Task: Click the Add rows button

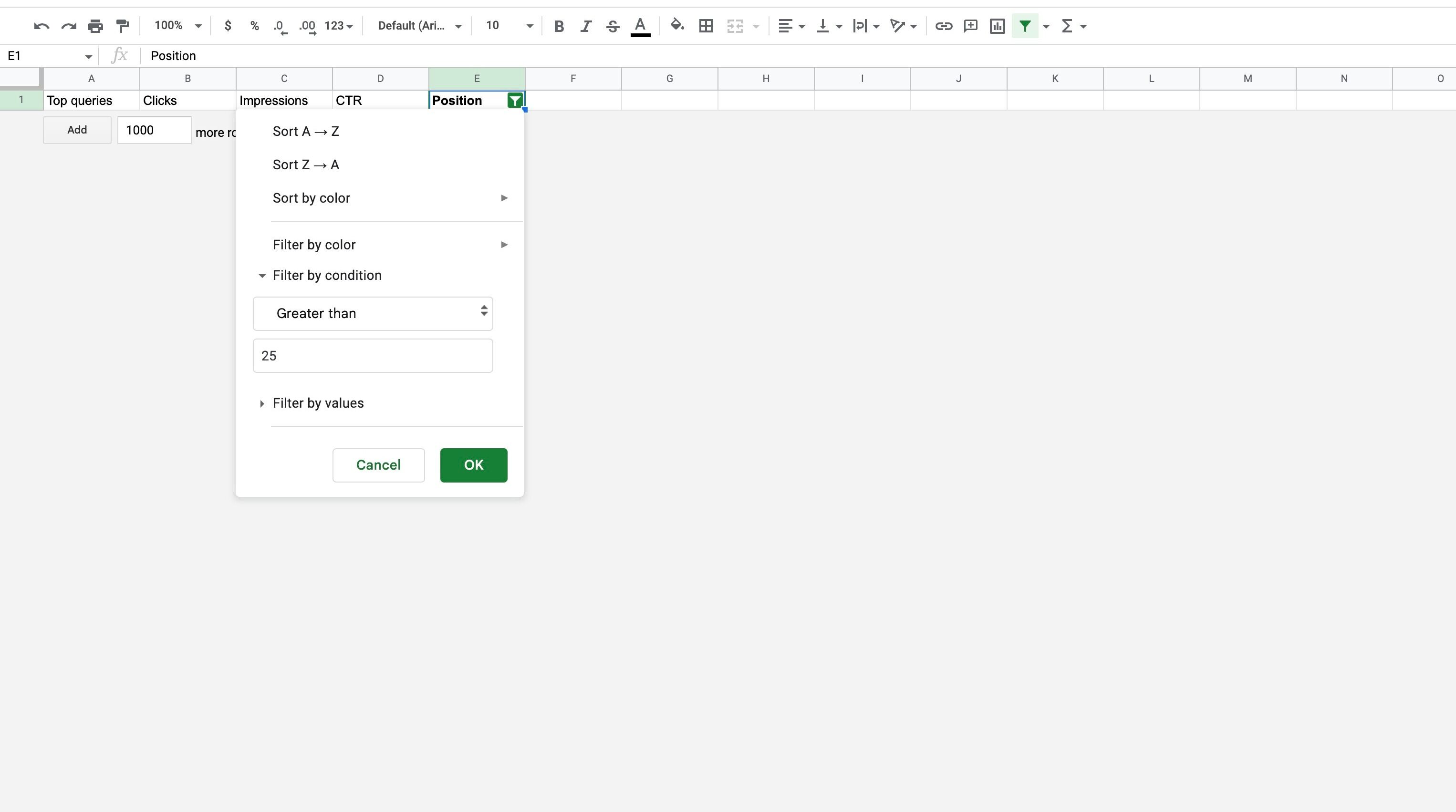Action: tap(77, 130)
